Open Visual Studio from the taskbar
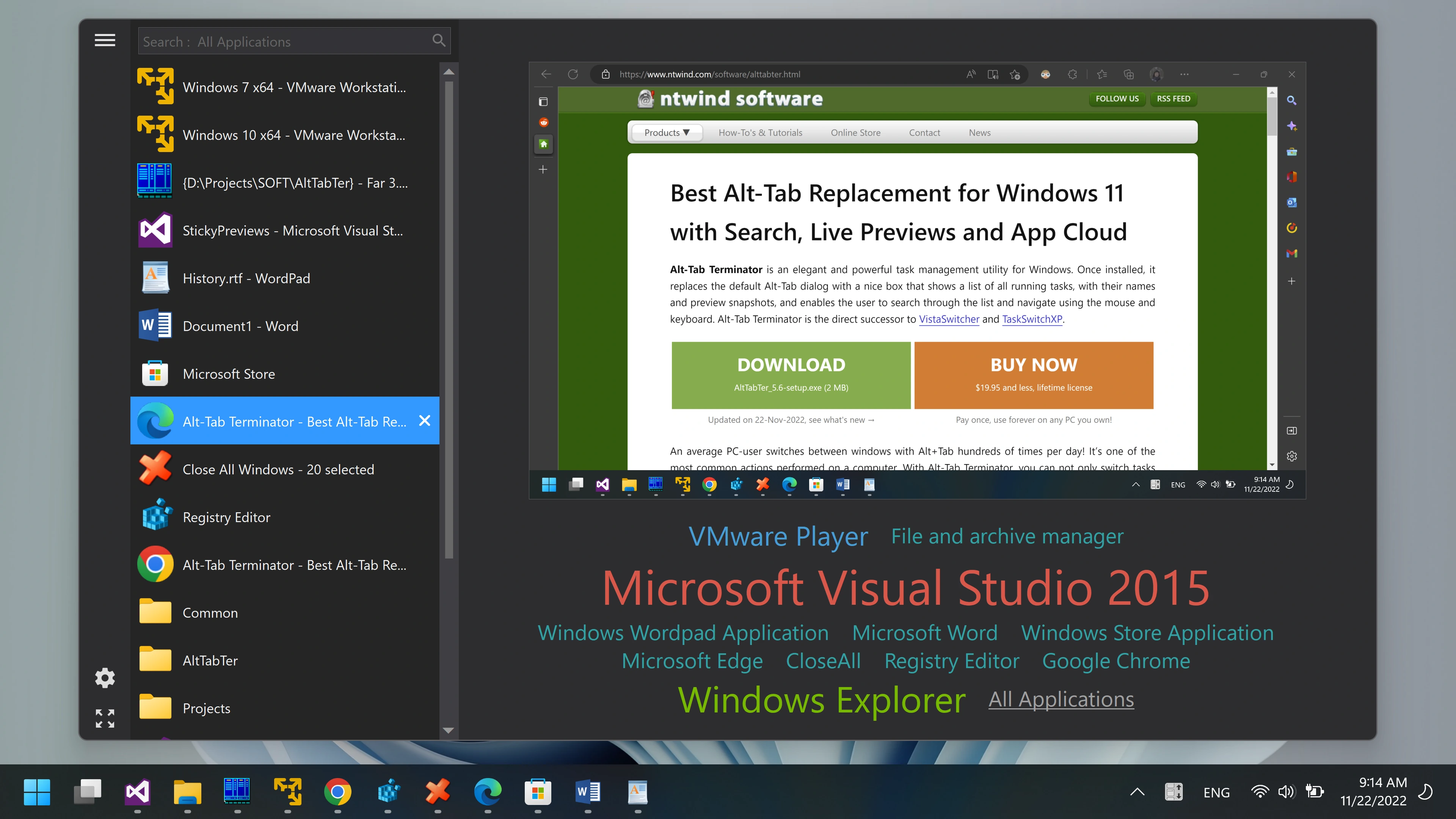This screenshot has height=819, width=1456. (x=137, y=791)
